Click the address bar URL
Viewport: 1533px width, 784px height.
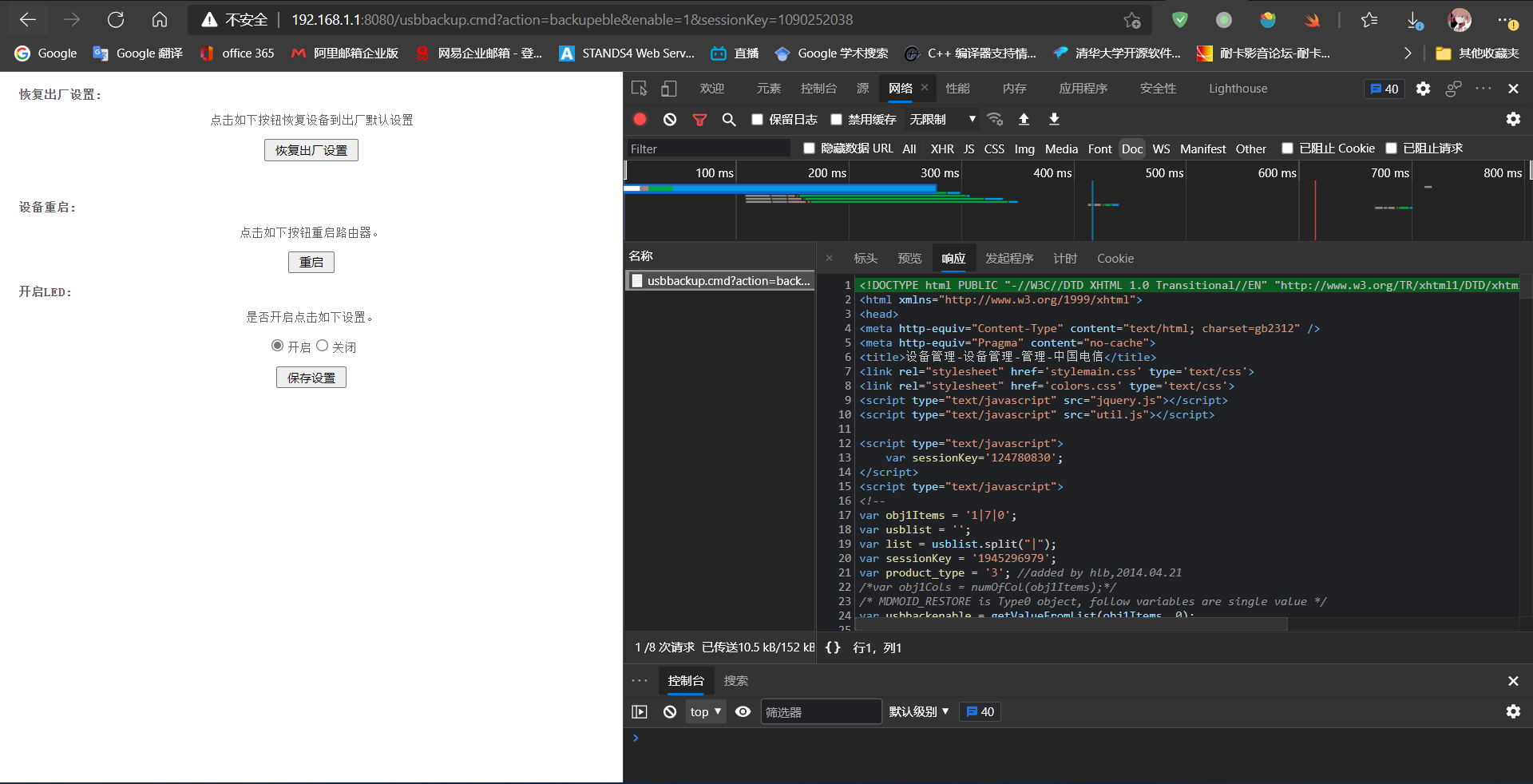[572, 20]
